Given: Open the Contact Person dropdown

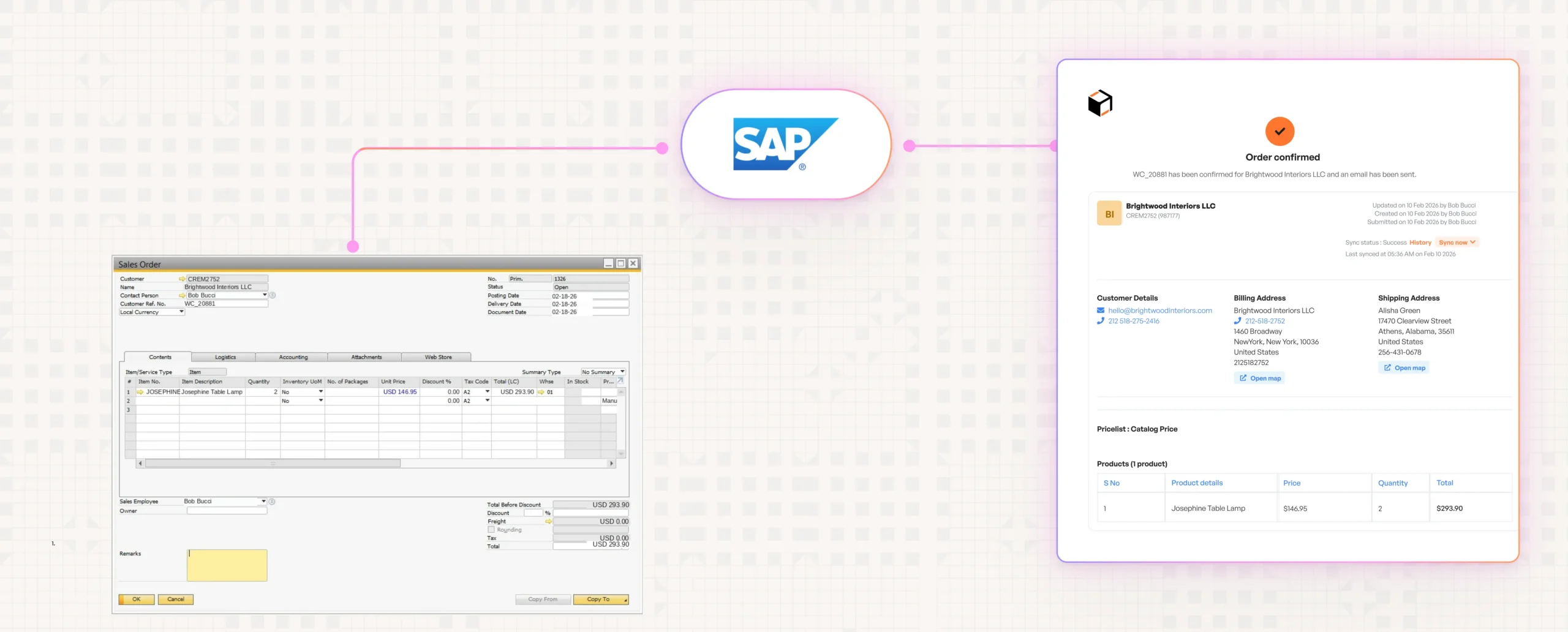Looking at the screenshot, I should [265, 295].
